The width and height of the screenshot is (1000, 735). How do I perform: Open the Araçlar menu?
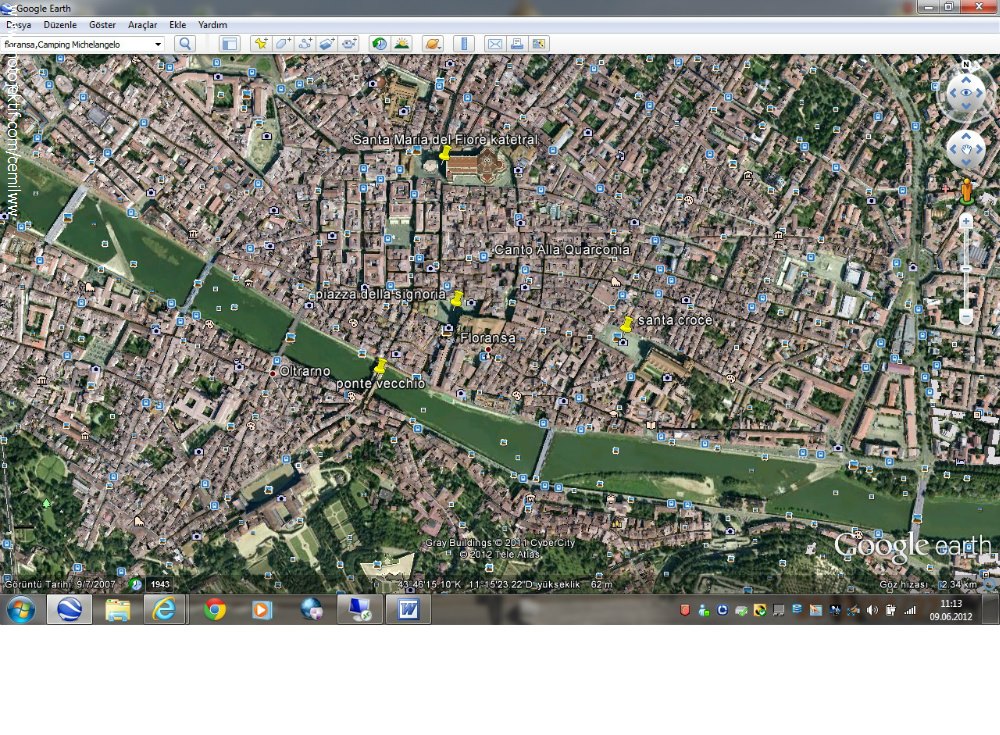[x=142, y=25]
